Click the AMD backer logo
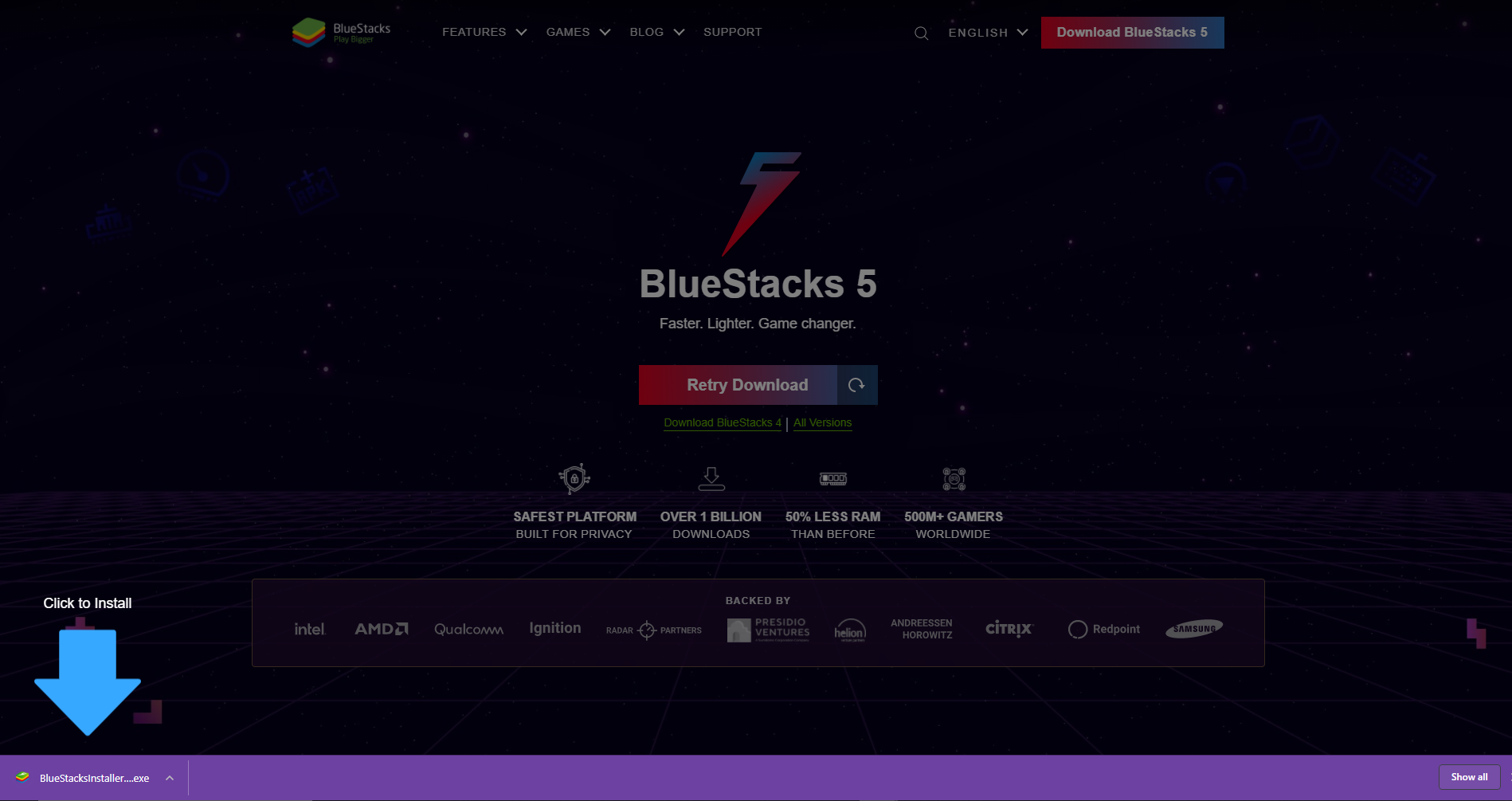 click(382, 629)
